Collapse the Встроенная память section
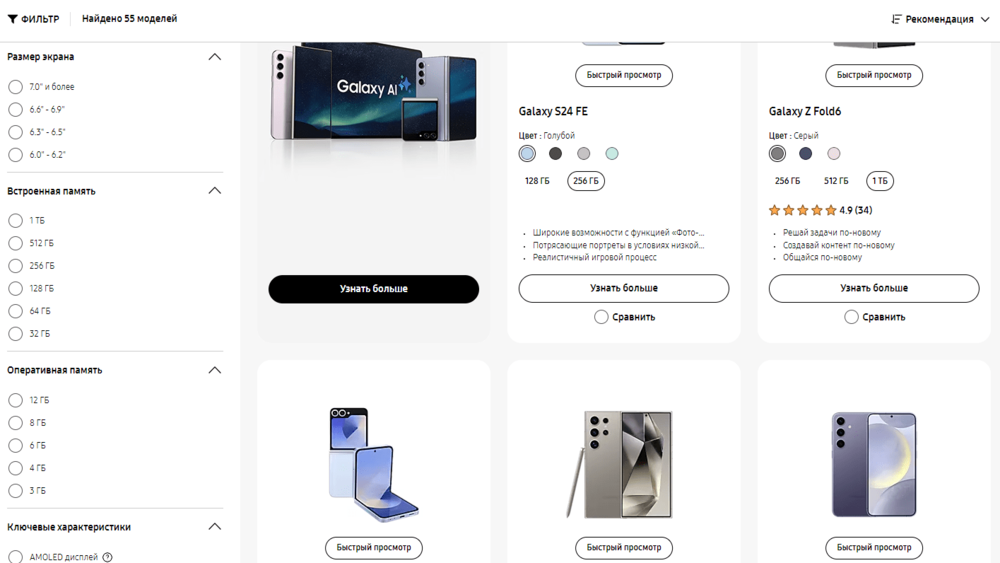The width and height of the screenshot is (1000, 563). [215, 191]
